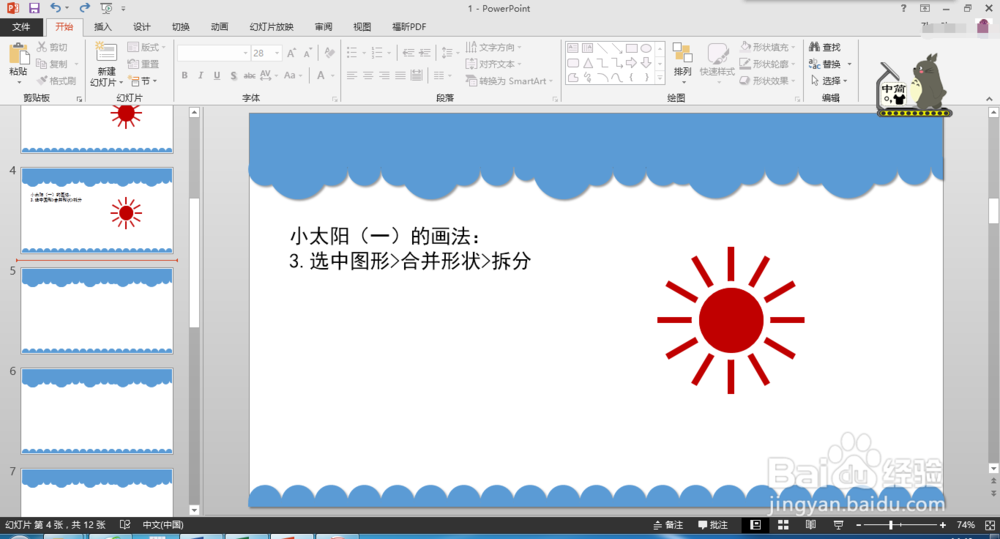Viewport: 1000px width, 539px height.
Task: Cut selection with the 剪切 button
Action: (x=52, y=47)
